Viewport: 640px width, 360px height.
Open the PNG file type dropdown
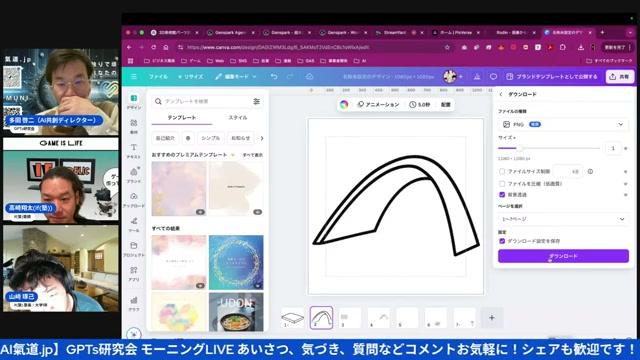pyautogui.click(x=563, y=124)
